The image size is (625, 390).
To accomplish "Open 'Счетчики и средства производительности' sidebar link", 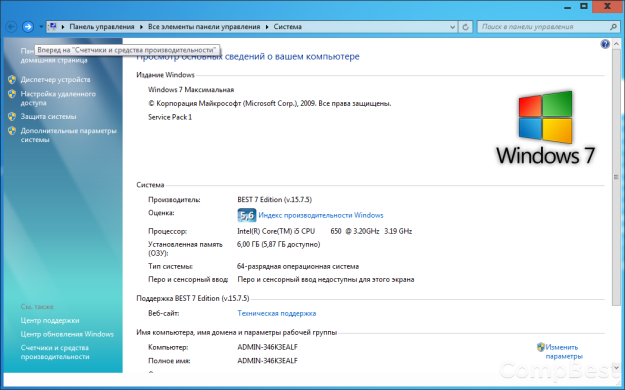I will point(55,352).
